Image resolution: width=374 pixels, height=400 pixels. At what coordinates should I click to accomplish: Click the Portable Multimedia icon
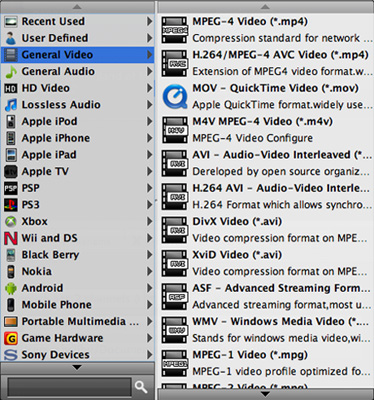click(11, 322)
